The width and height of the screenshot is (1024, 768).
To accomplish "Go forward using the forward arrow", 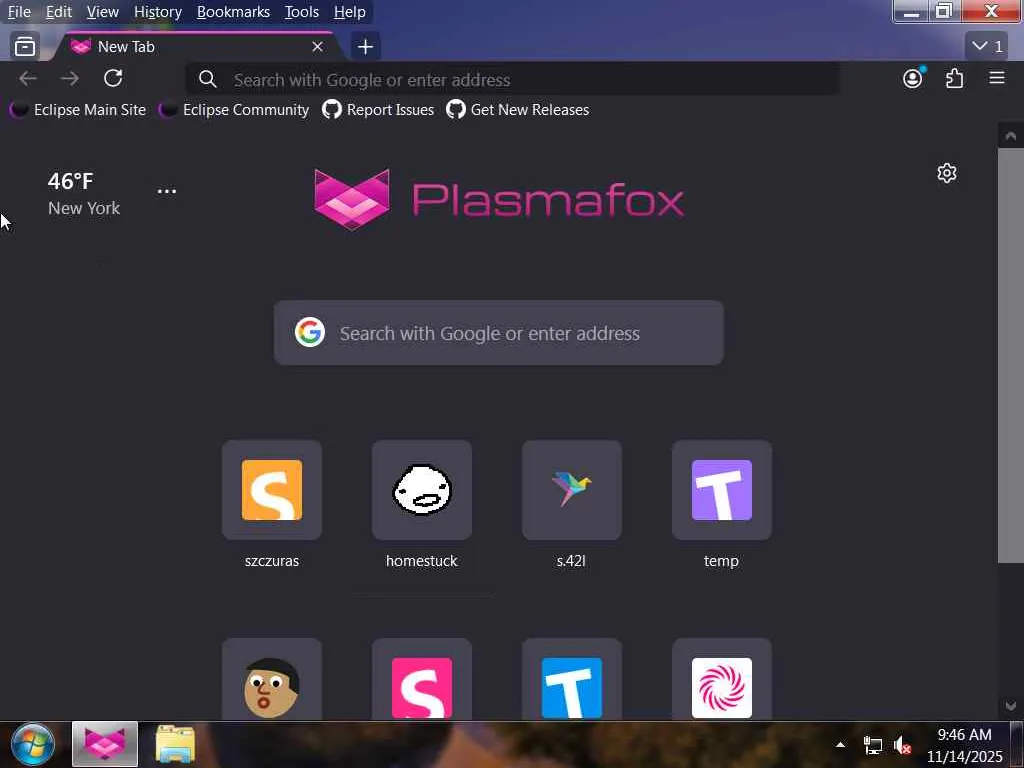I will 69,79.
